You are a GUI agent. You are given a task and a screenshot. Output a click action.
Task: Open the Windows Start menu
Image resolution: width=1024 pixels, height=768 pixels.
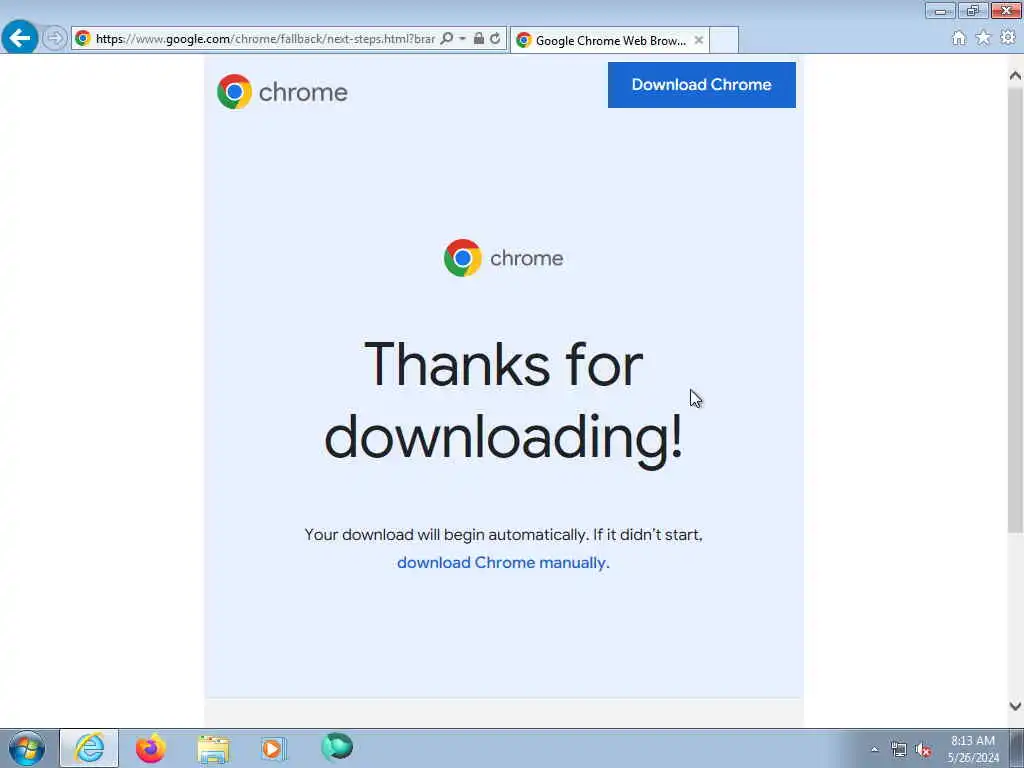27,748
